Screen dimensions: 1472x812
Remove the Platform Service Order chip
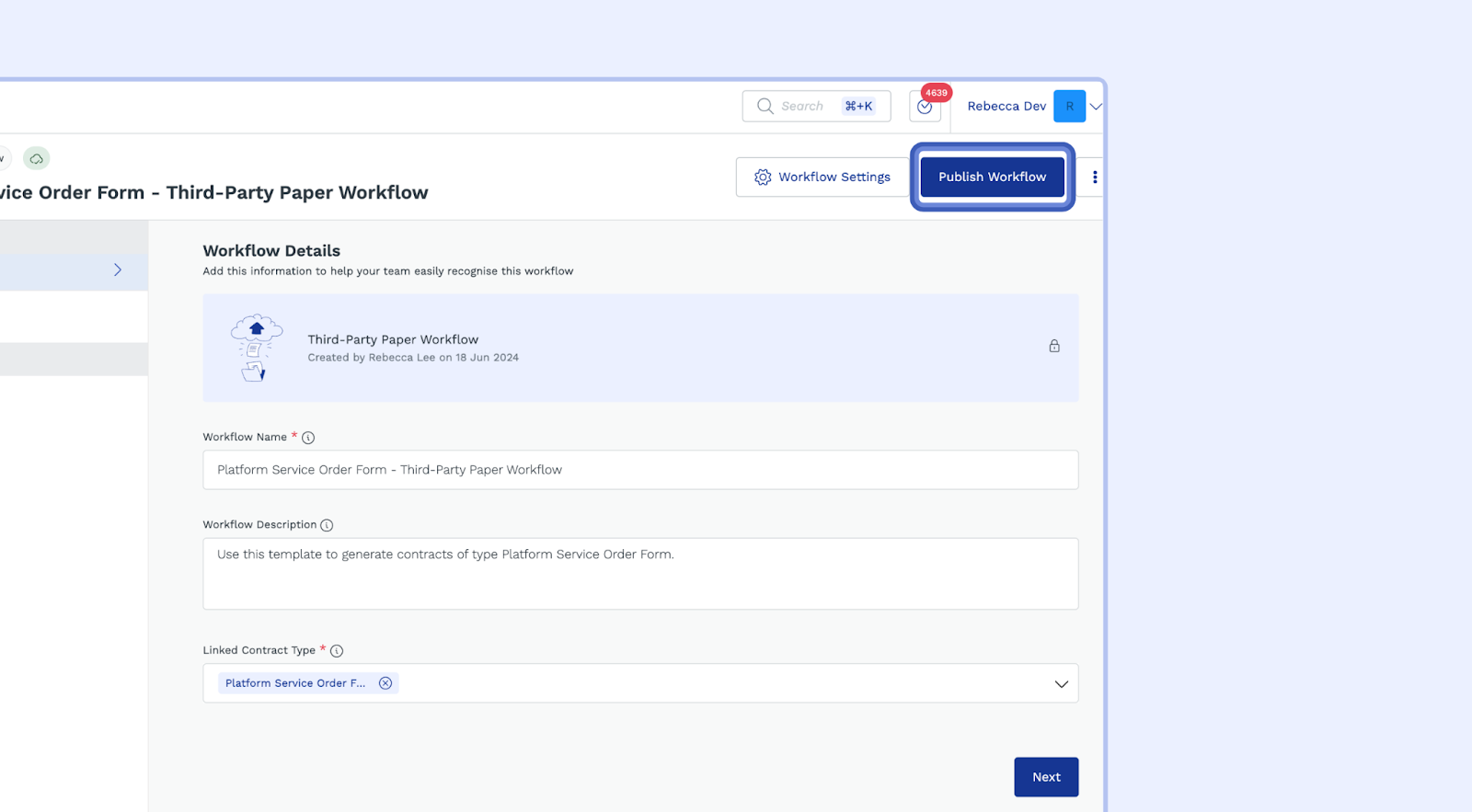(x=385, y=683)
